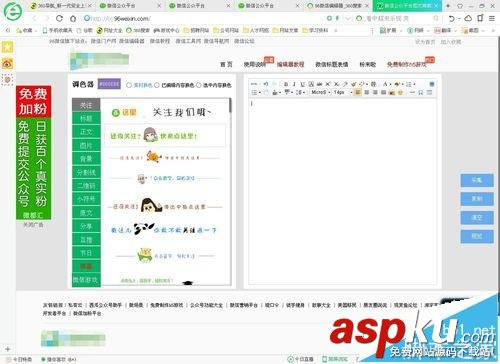Screen dimensions: 500x364
Task: Click the purple color picker swatch beside 调色器
Action: pyautogui.click(x=109, y=84)
